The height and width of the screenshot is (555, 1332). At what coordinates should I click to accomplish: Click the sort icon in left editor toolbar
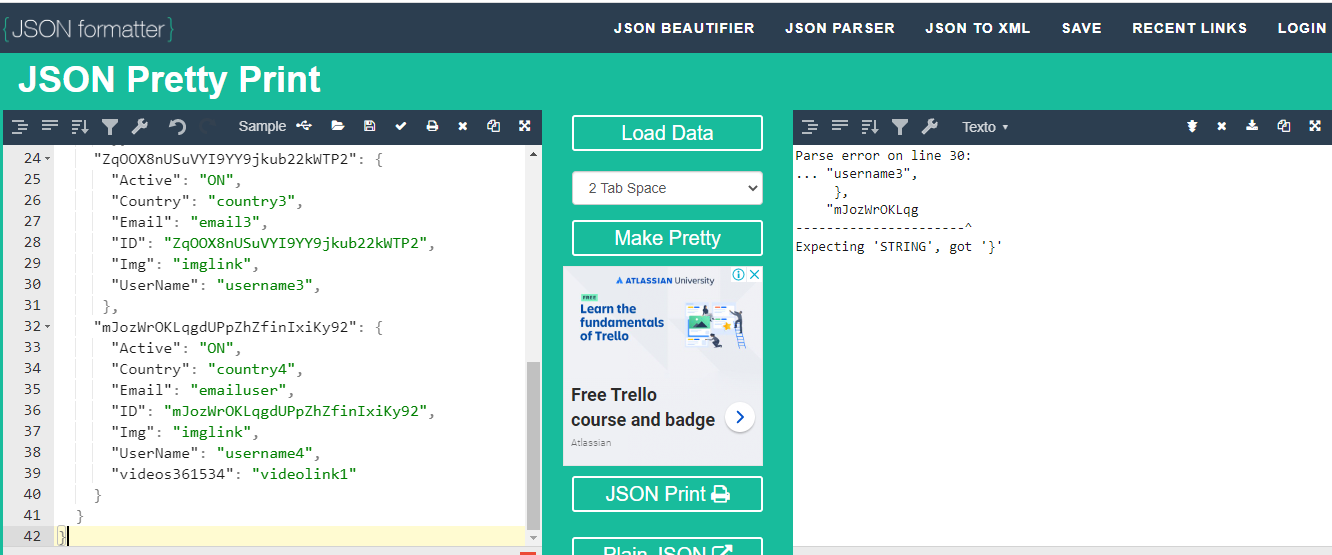80,126
